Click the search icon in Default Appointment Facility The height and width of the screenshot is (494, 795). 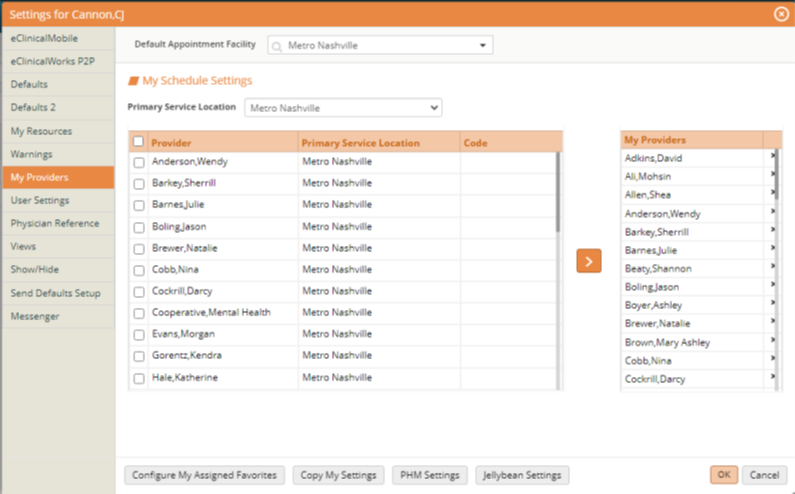276,46
